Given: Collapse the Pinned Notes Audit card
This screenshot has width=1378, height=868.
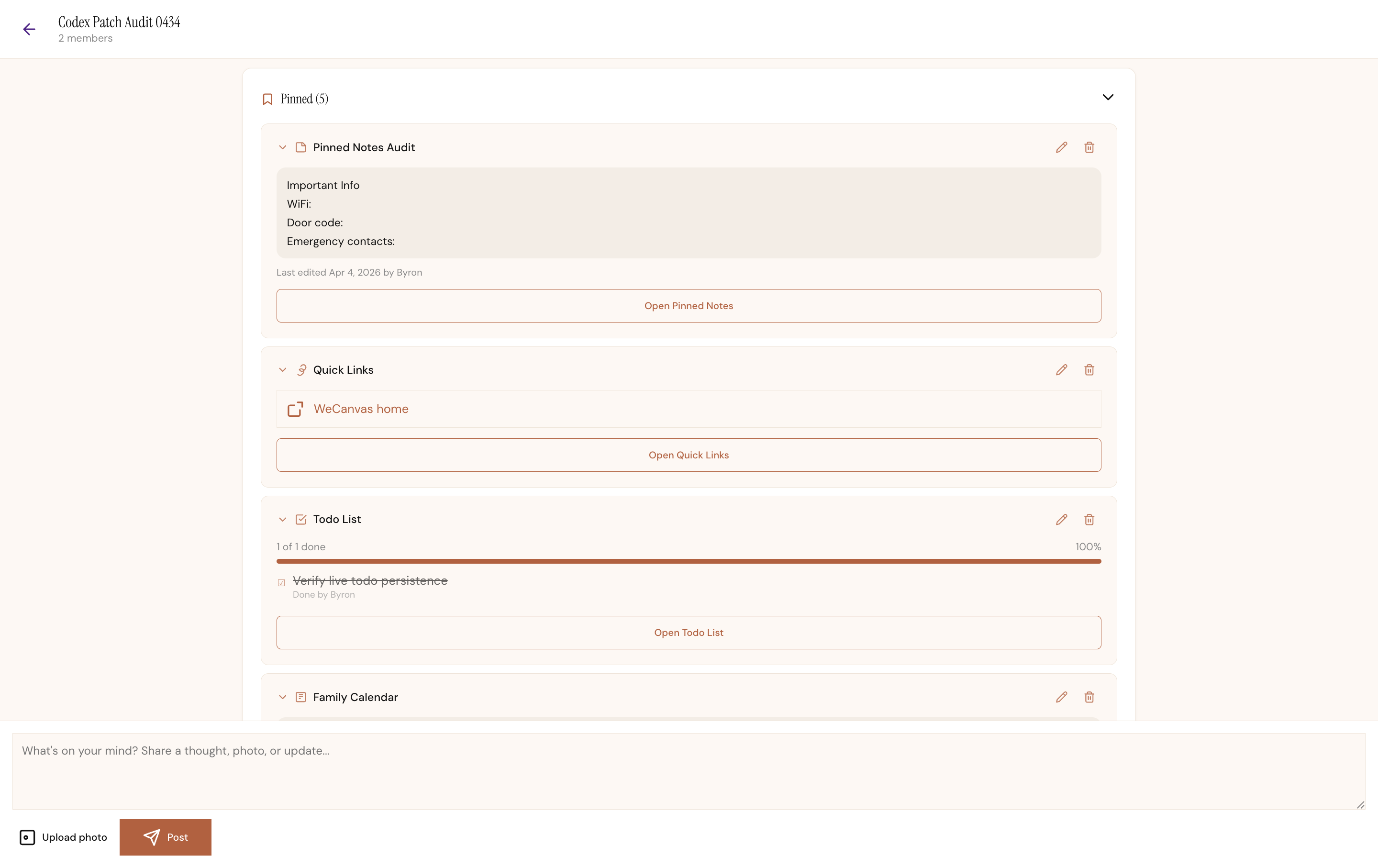Looking at the screenshot, I should pyautogui.click(x=283, y=147).
